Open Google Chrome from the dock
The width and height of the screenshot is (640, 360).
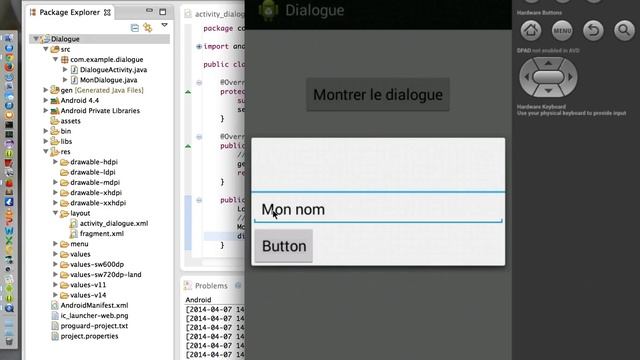pyautogui.click(x=9, y=58)
